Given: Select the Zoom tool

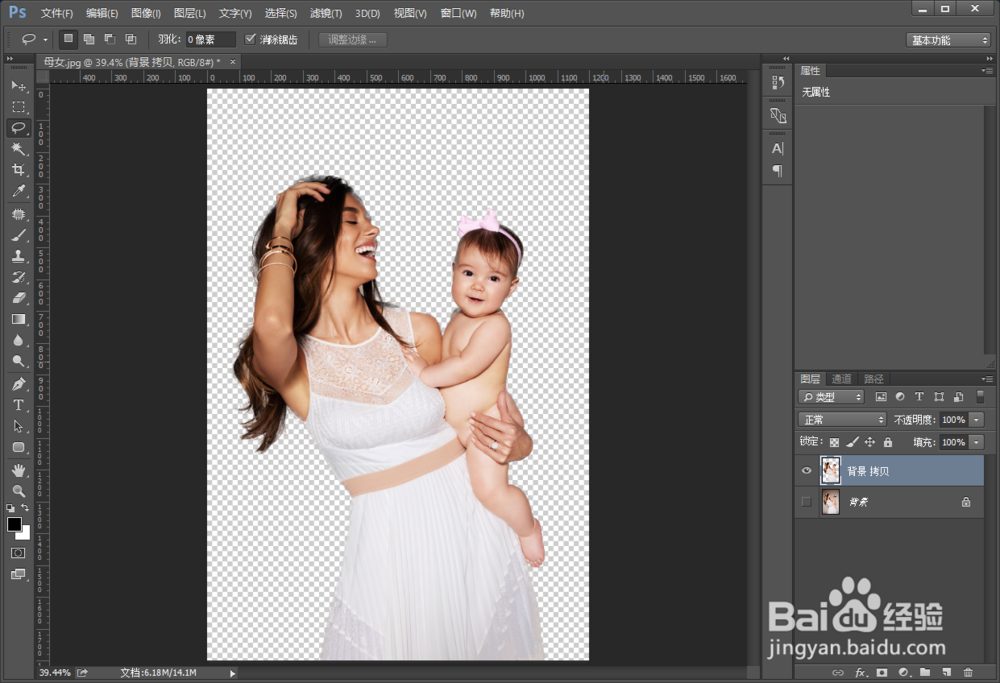Looking at the screenshot, I should 18,491.
